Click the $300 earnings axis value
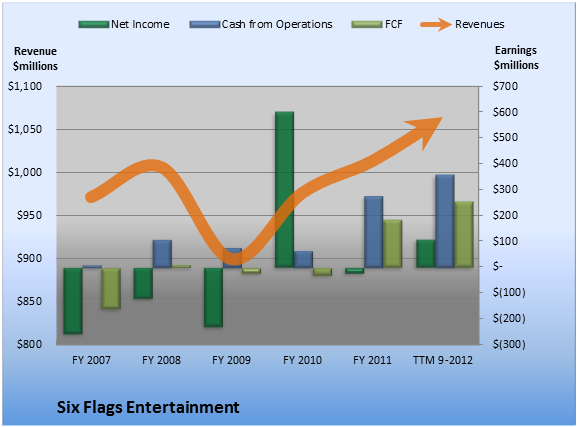The height and width of the screenshot is (427, 577). pos(506,189)
